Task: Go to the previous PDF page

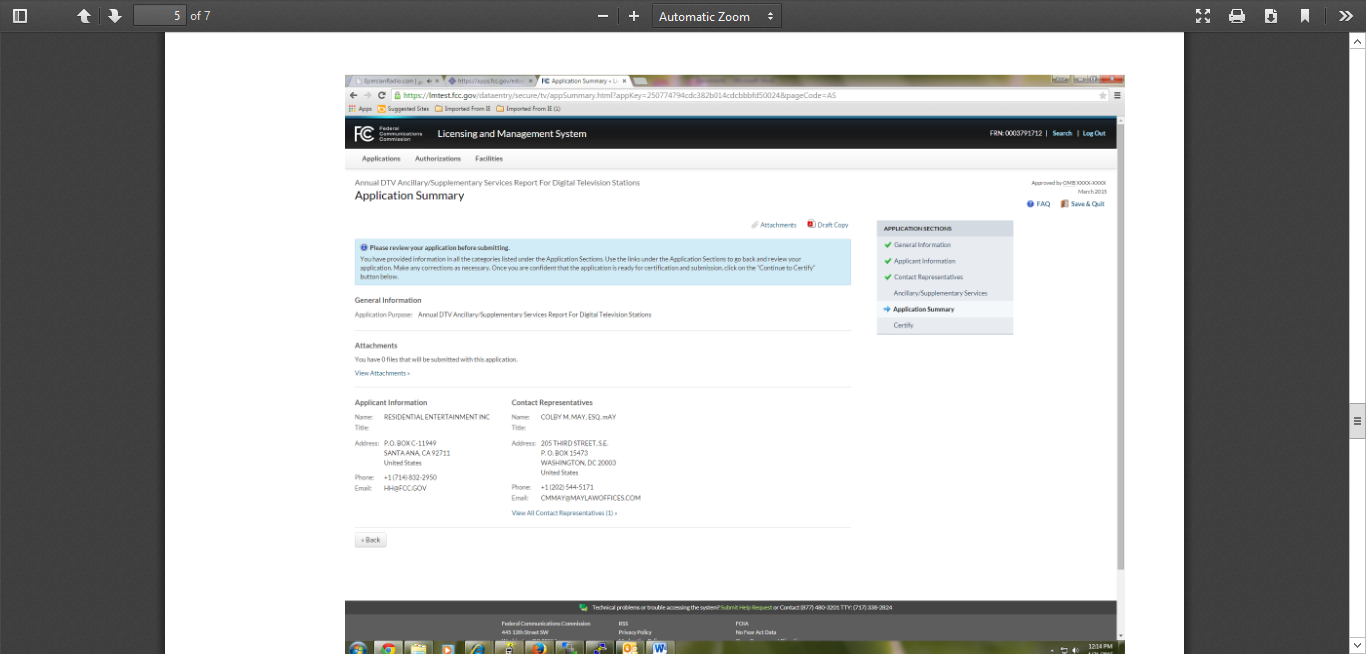Action: 84,16
